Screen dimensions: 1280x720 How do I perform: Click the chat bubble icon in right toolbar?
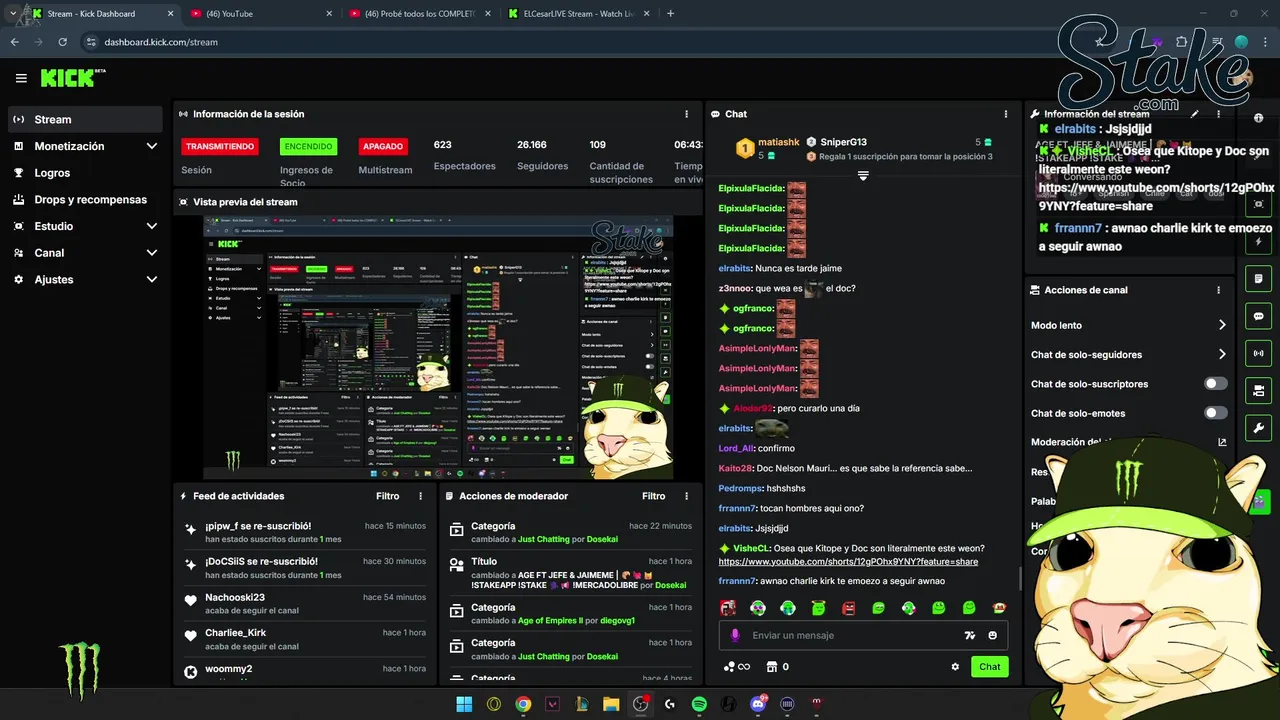click(x=1259, y=316)
